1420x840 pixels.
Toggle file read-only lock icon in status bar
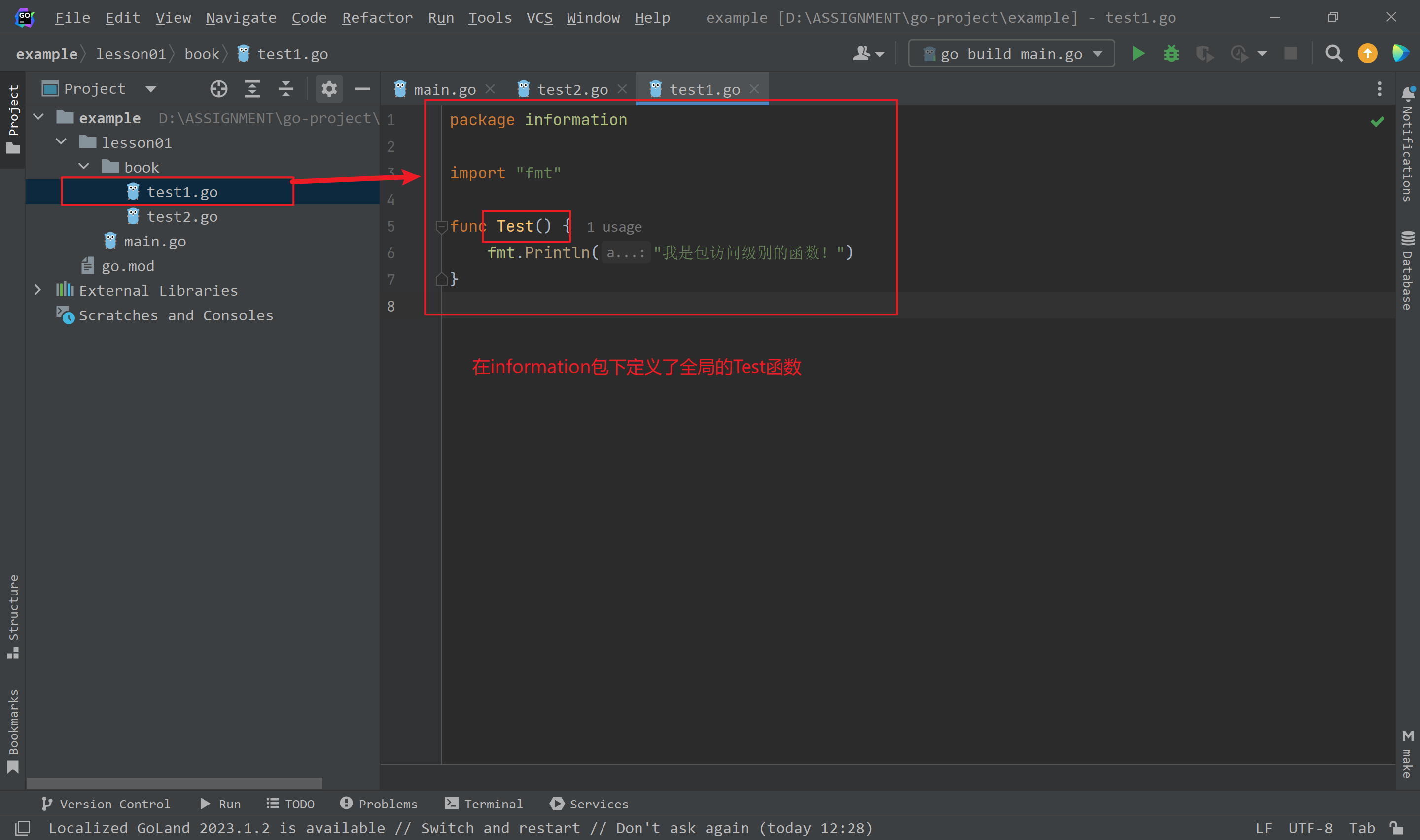(x=1397, y=828)
